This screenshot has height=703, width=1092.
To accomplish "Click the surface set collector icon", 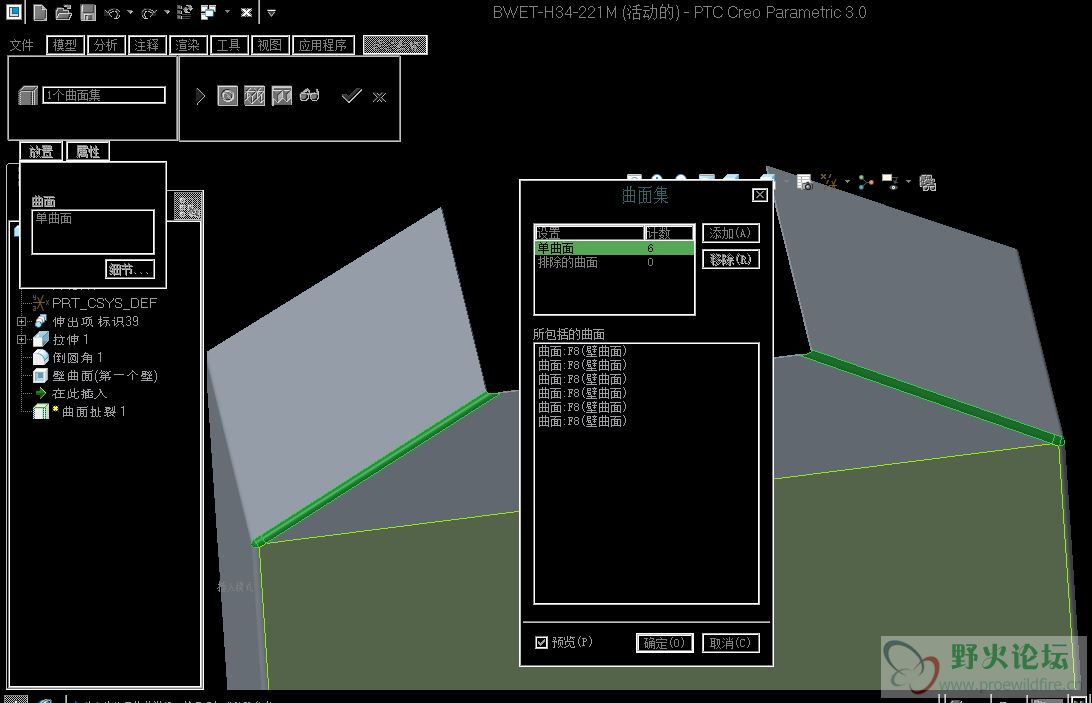I will [x=28, y=95].
